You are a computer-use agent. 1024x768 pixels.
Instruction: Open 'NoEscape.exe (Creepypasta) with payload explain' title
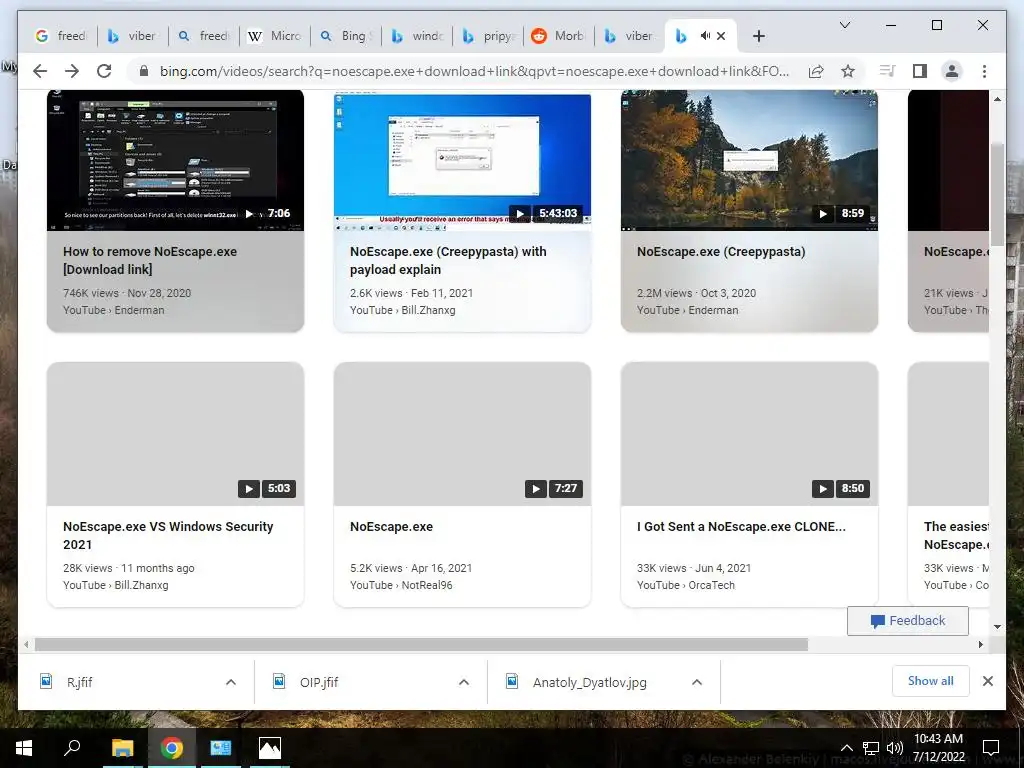(x=448, y=261)
